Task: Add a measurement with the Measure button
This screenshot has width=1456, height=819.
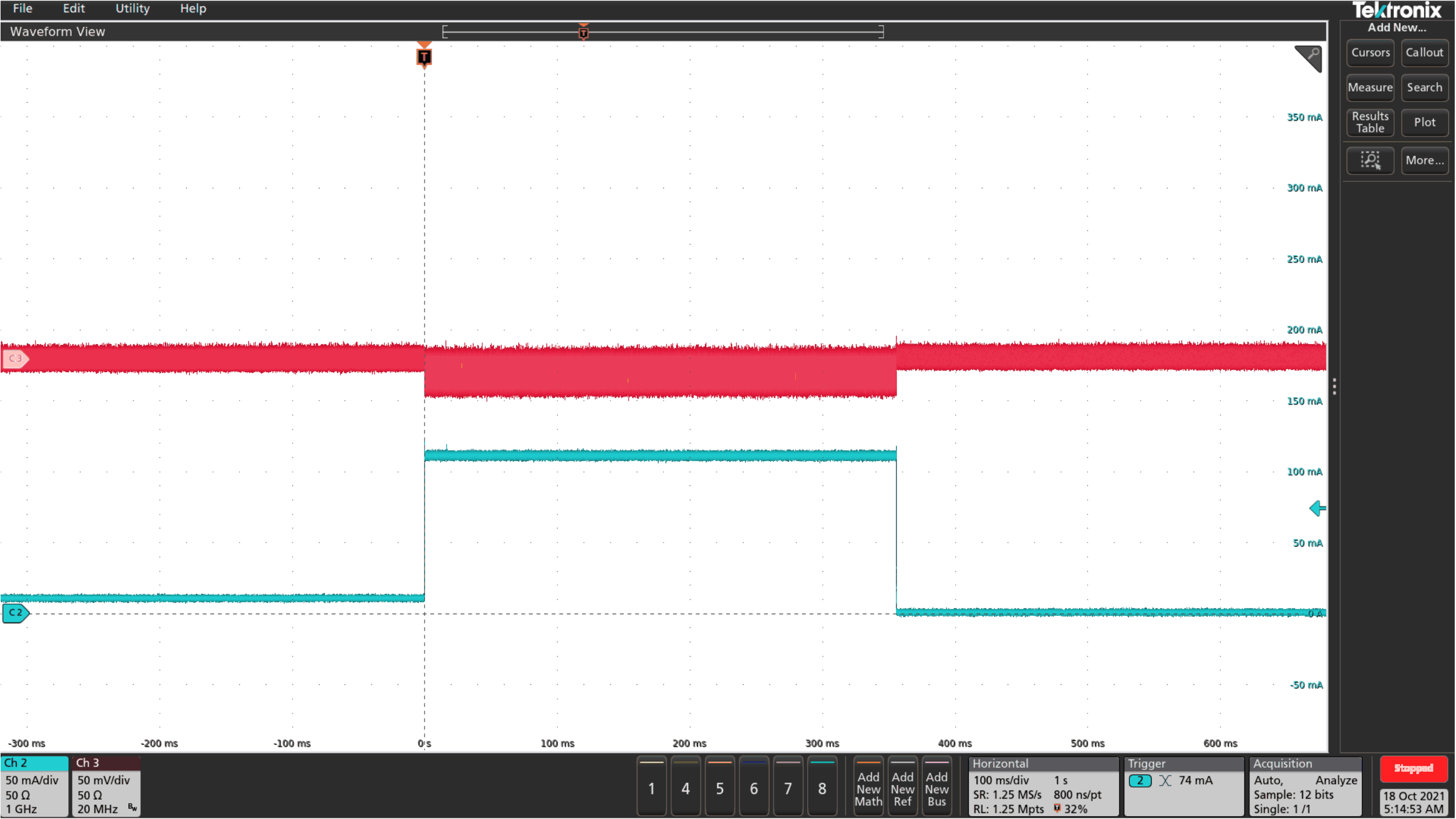Action: [1370, 87]
